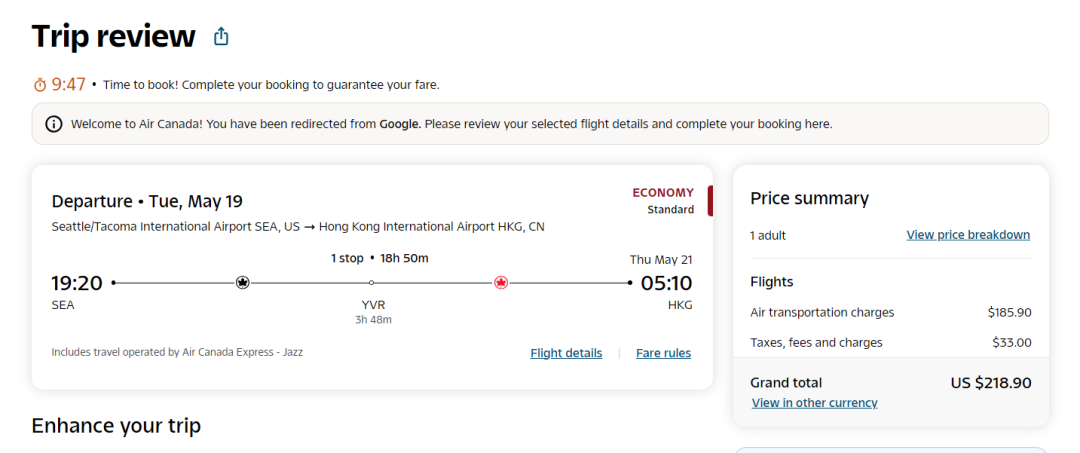The width and height of the screenshot is (1080, 453).
Task: Click the 19:20 SEA departure time
Action: coord(77,283)
